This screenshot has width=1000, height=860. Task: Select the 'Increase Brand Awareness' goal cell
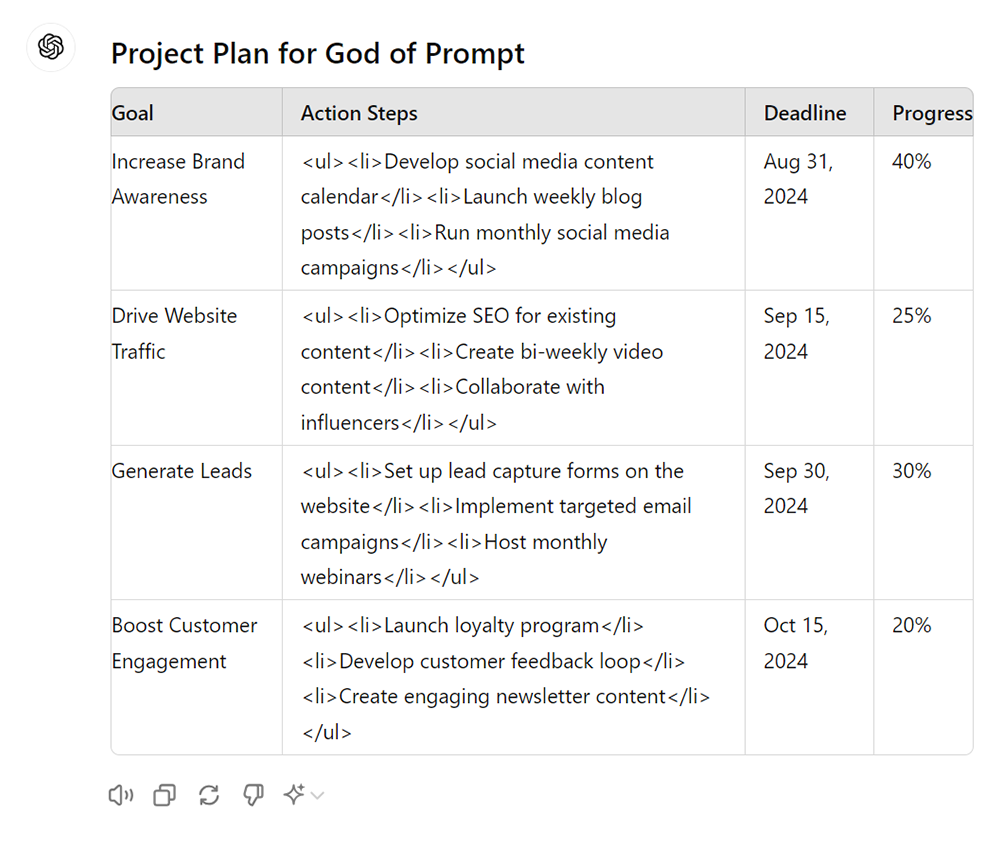coord(178,179)
